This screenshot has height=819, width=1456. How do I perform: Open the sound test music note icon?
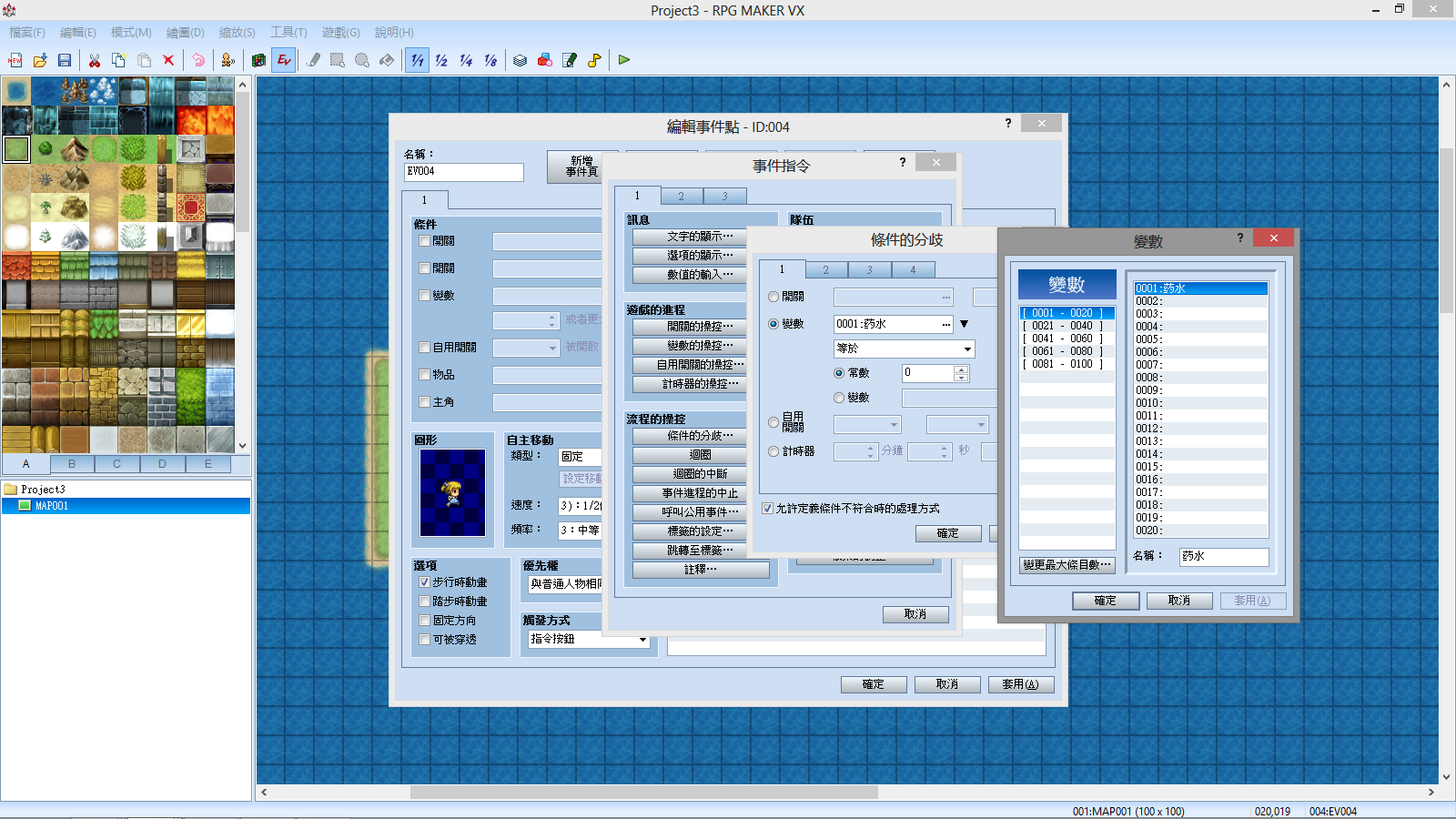[594, 60]
